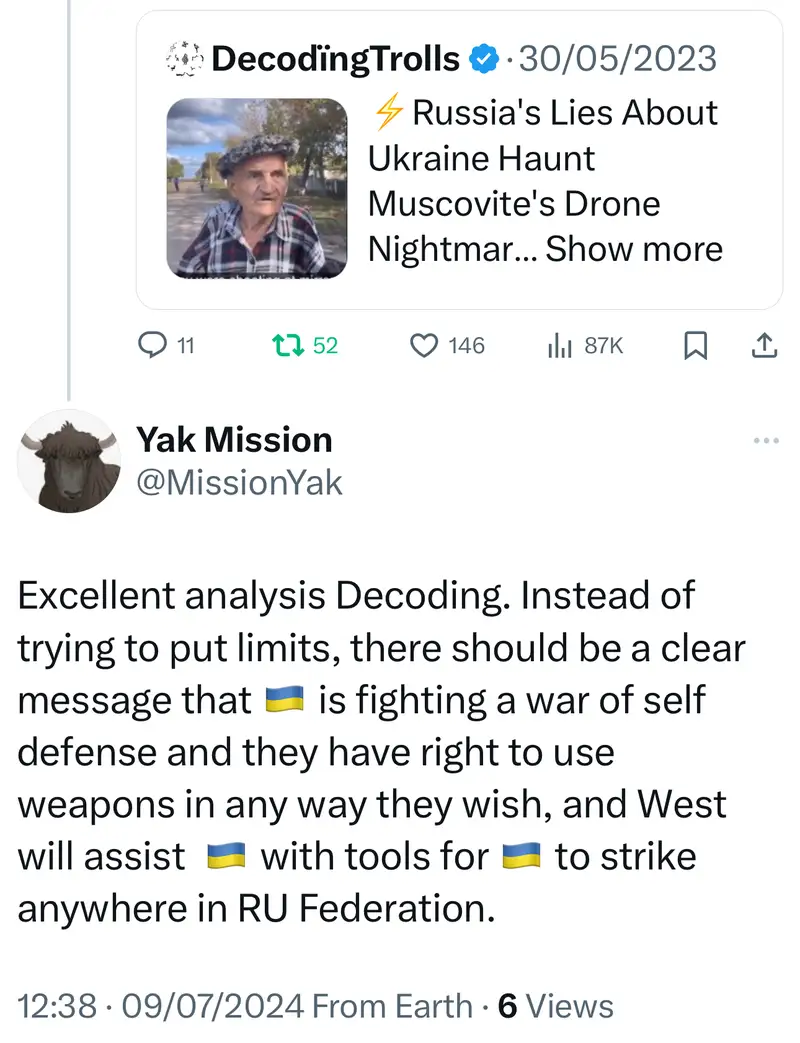Bookmark the DecodingTrolls post
The height and width of the screenshot is (1043, 800).
click(695, 346)
